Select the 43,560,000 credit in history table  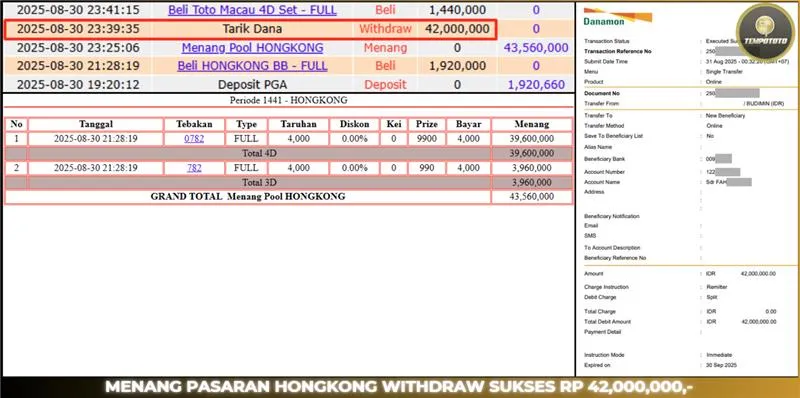pyautogui.click(x=536, y=47)
